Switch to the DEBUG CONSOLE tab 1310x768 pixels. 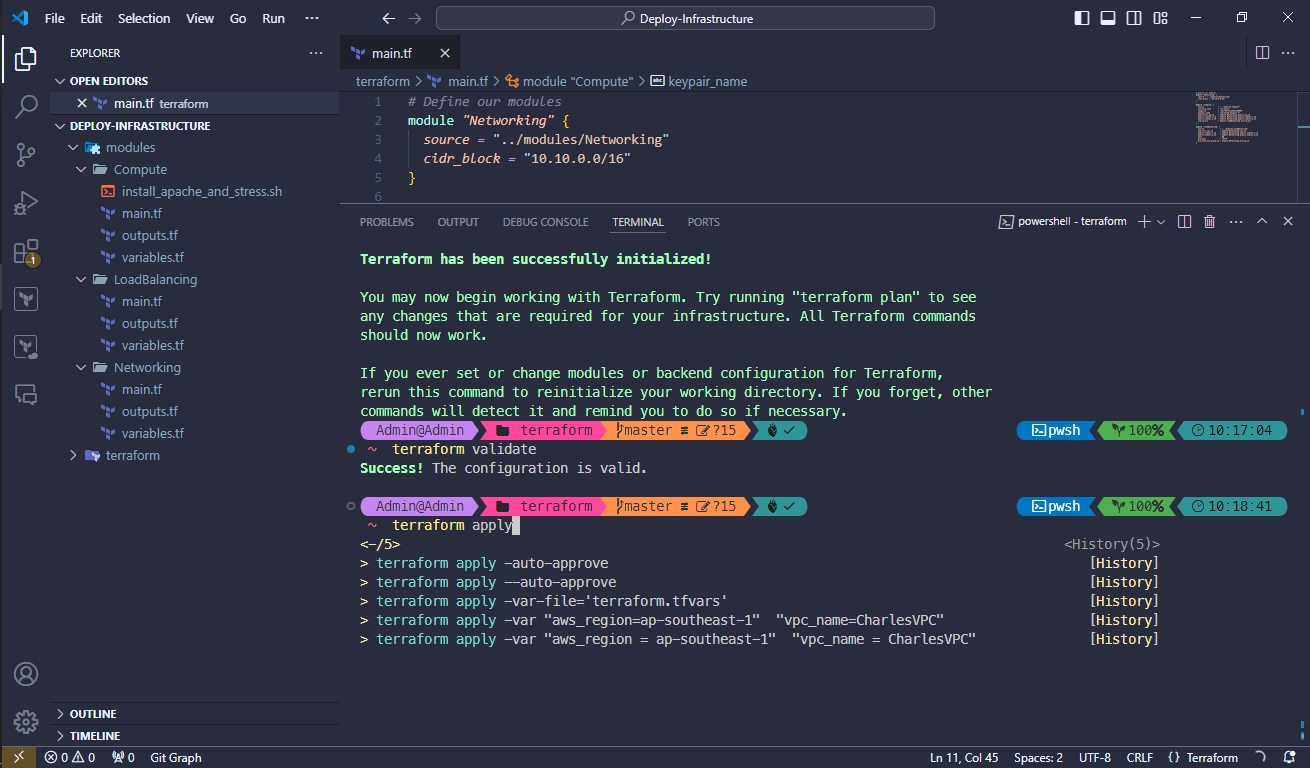tap(545, 222)
